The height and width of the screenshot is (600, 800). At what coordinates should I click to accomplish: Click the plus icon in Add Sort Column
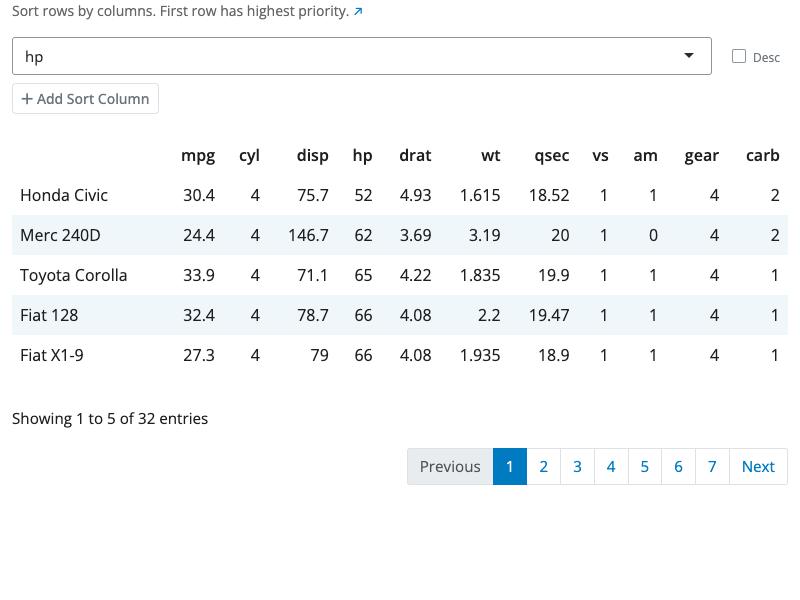pos(27,99)
